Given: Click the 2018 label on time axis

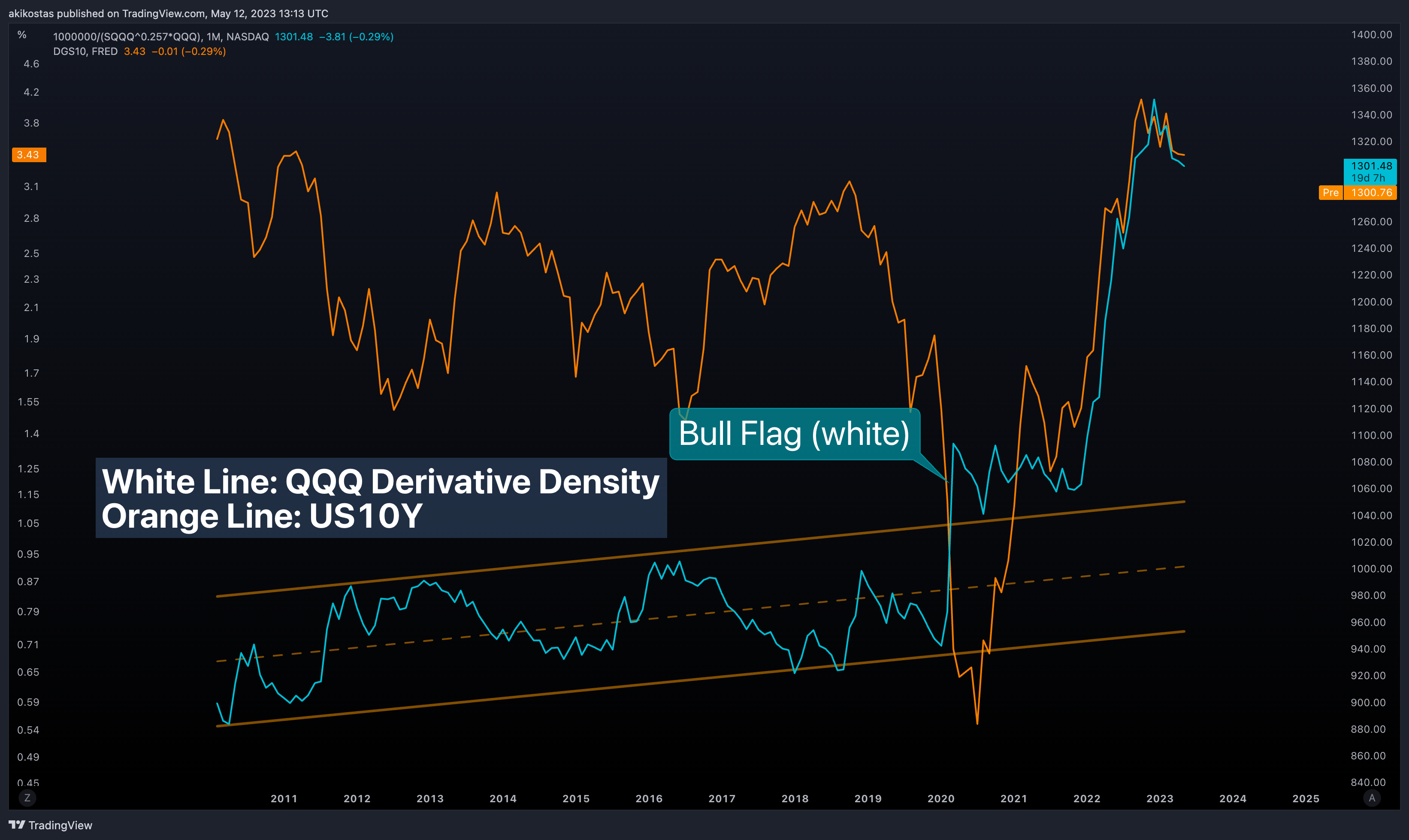Looking at the screenshot, I should (795, 799).
